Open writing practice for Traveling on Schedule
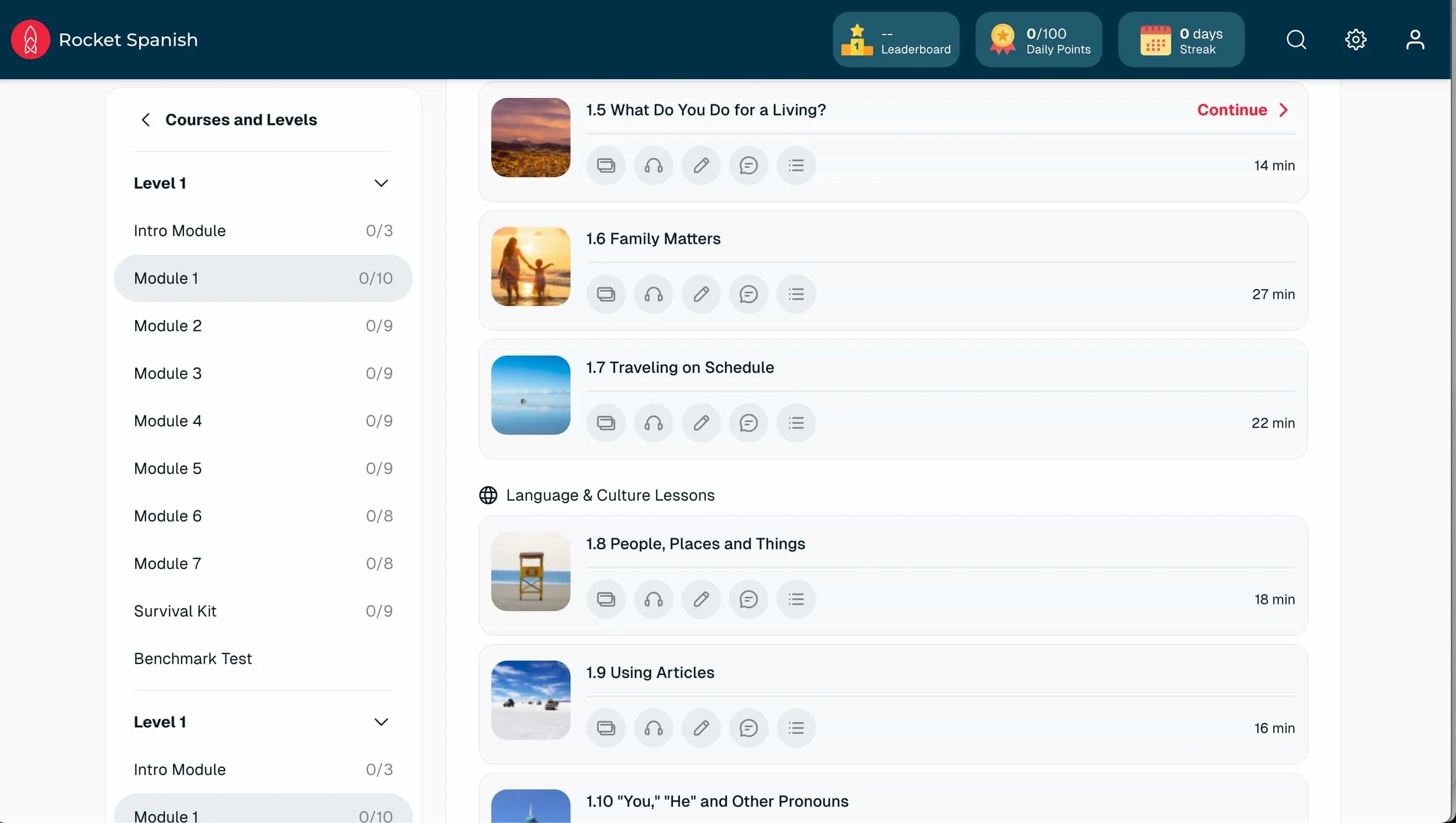Image resolution: width=1456 pixels, height=823 pixels. point(701,423)
